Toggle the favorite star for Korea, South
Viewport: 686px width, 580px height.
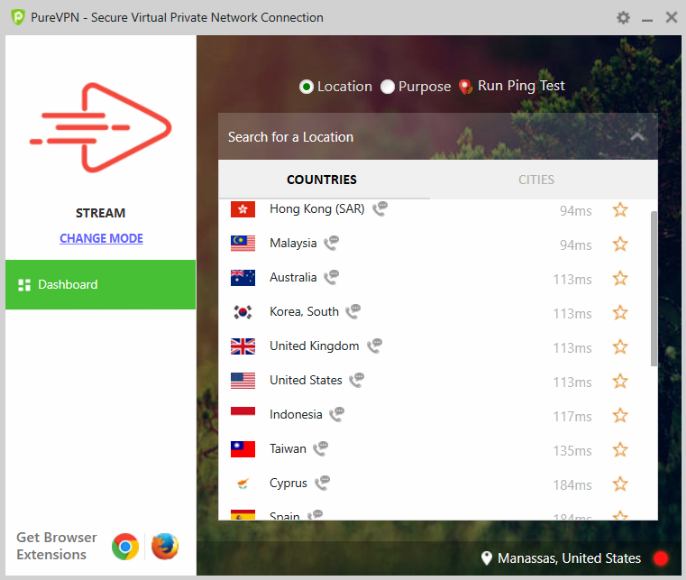point(620,313)
